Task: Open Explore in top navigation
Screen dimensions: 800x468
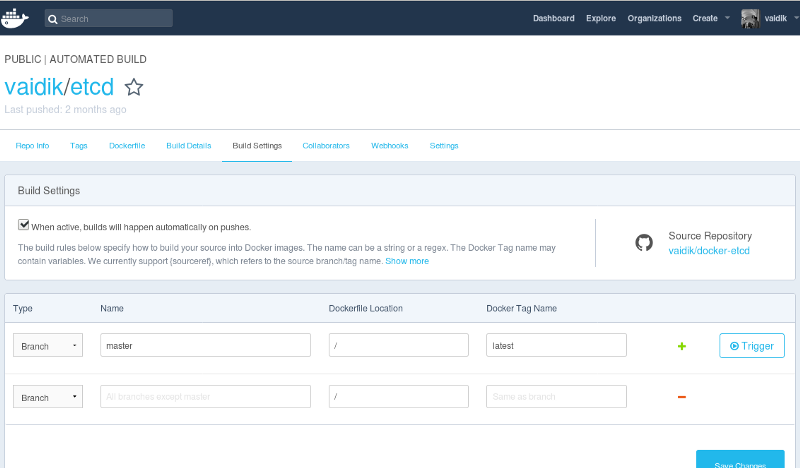Action: coord(601,18)
